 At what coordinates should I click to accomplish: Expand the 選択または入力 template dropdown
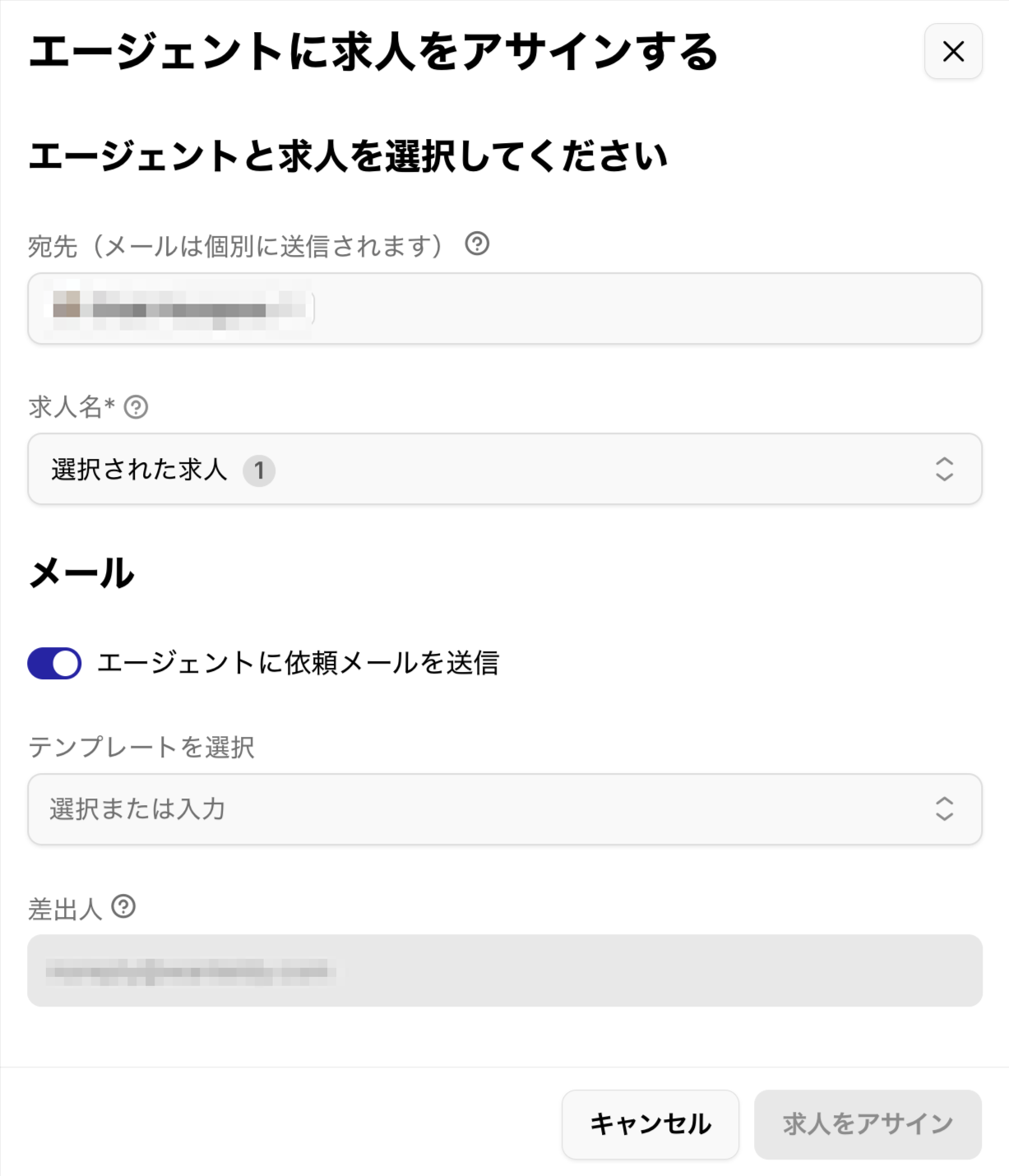493,809
